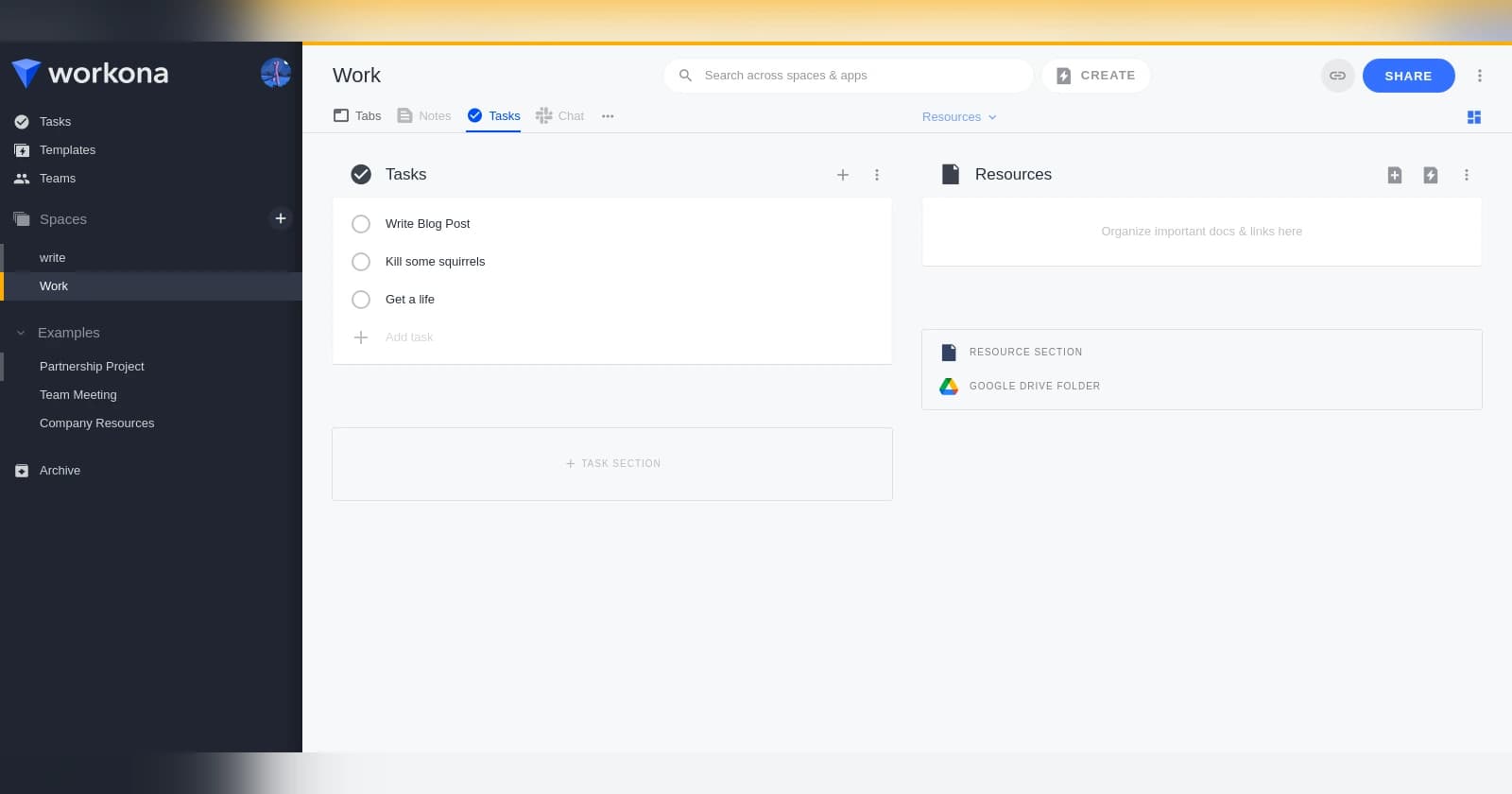
Task: Click the 'Work' space title
Action: point(356,76)
